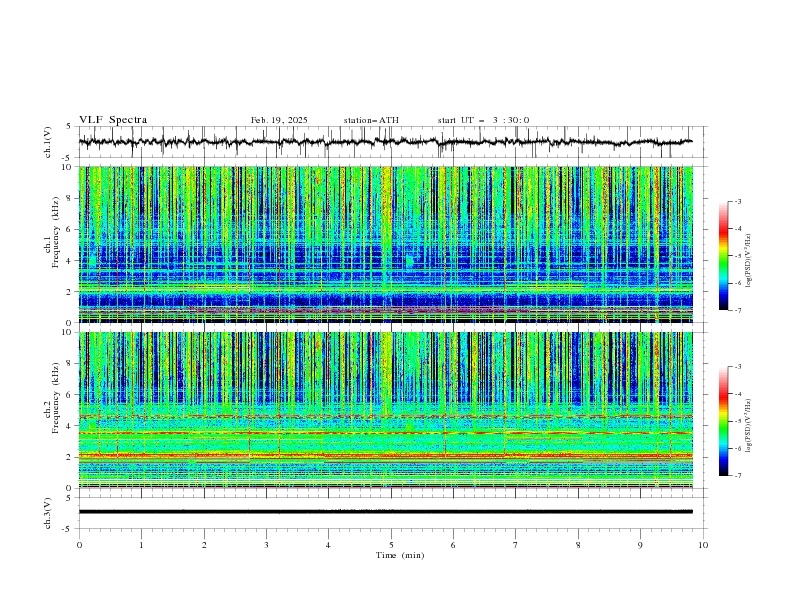This screenshot has width=792, height=612.
Task: Click the time axis tick label "5"
Action: point(391,545)
